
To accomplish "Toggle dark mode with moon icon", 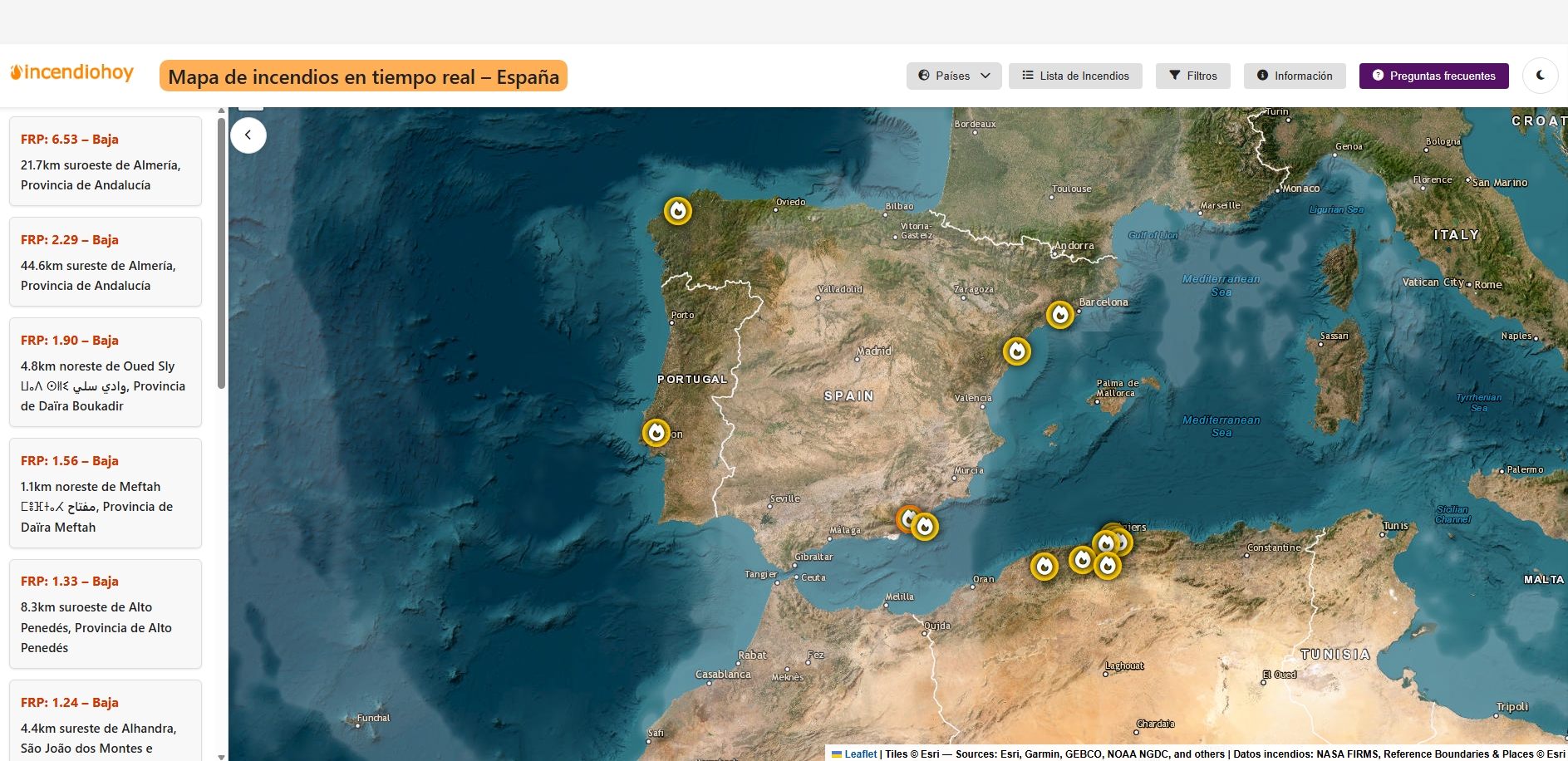I will (x=1540, y=76).
